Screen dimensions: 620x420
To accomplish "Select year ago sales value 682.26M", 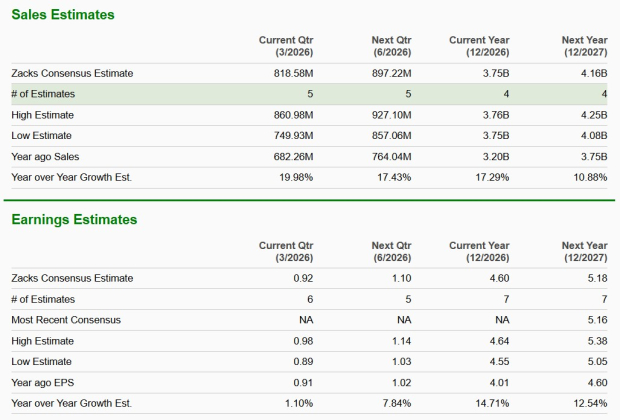I will (x=293, y=157).
